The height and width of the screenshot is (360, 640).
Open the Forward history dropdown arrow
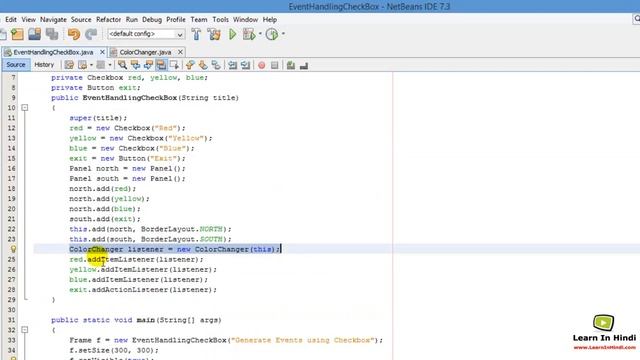pos(110,65)
